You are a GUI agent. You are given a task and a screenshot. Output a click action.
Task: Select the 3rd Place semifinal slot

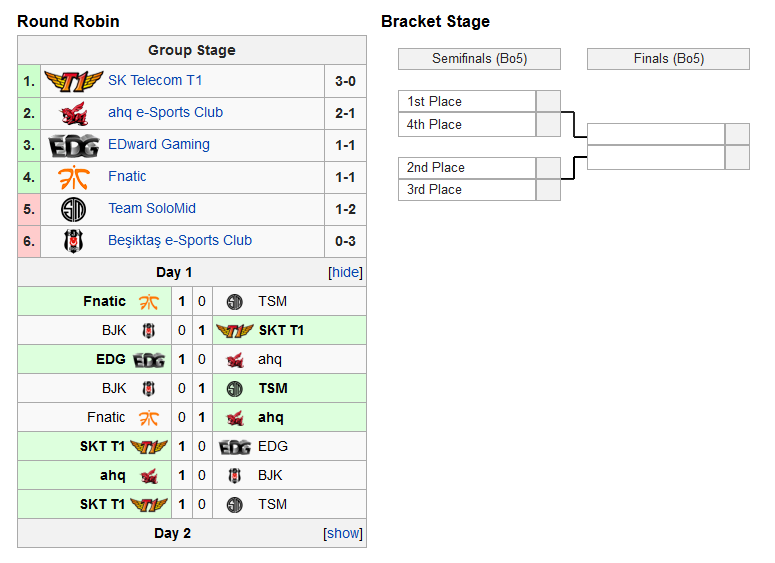[x=467, y=190]
